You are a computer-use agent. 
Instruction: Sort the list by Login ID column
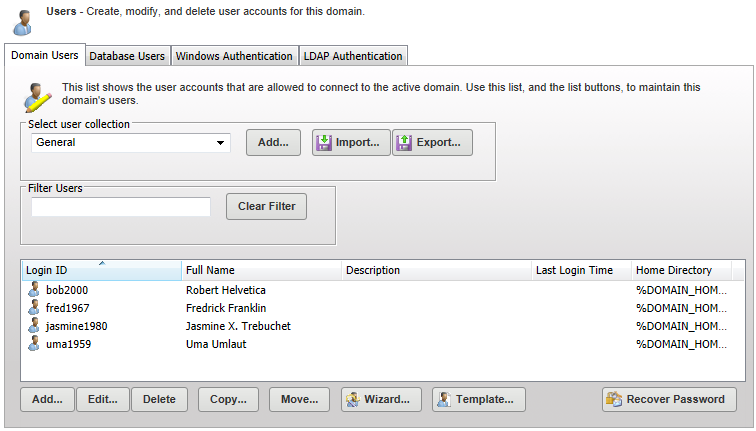[x=100, y=271]
